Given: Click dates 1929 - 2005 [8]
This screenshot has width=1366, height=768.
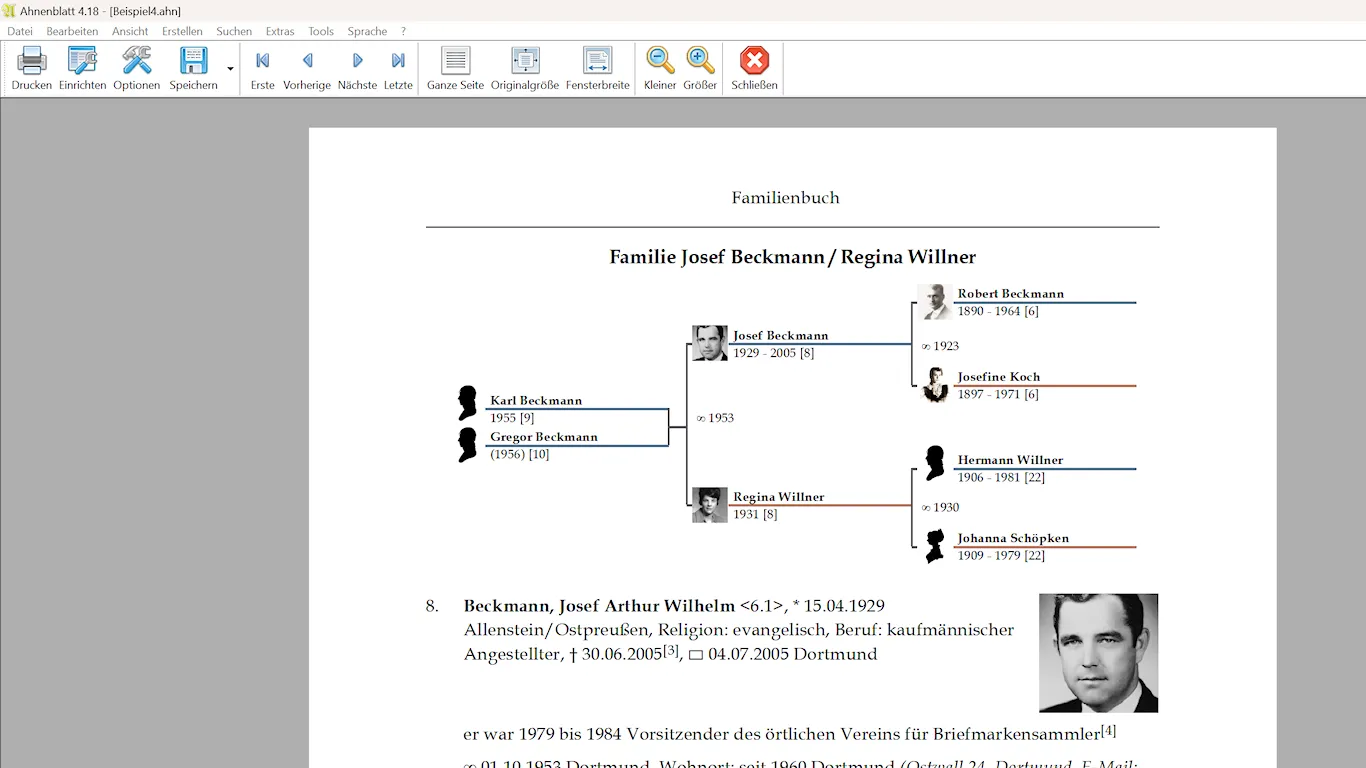Looking at the screenshot, I should coord(774,353).
